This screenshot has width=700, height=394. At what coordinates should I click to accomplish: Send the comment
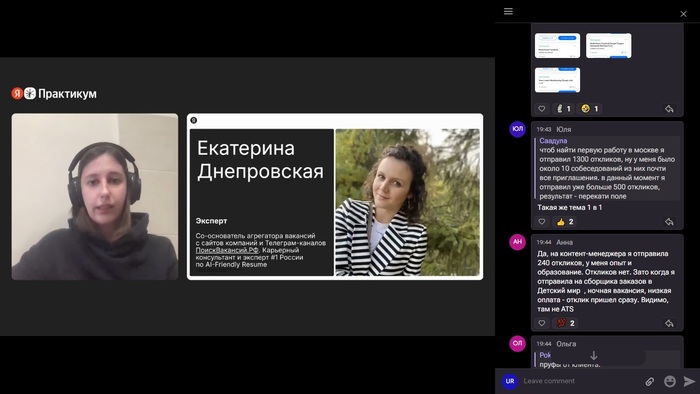689,381
